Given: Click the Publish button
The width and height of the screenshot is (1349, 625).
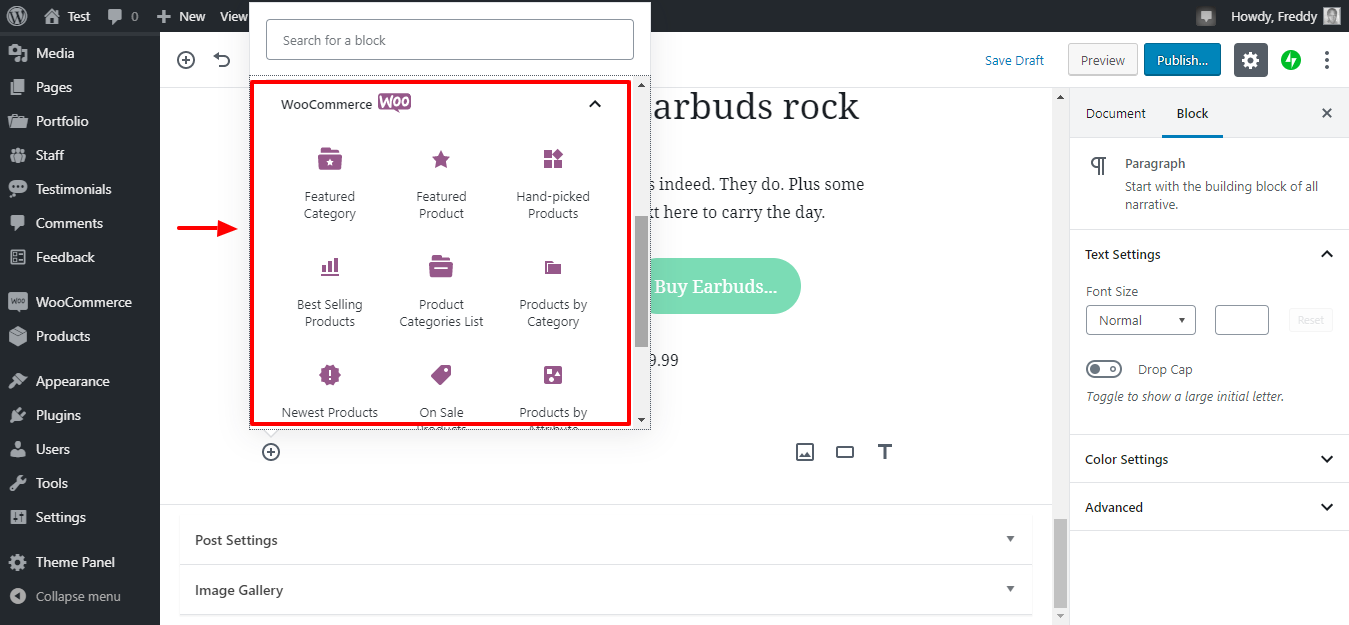Looking at the screenshot, I should (x=1182, y=60).
